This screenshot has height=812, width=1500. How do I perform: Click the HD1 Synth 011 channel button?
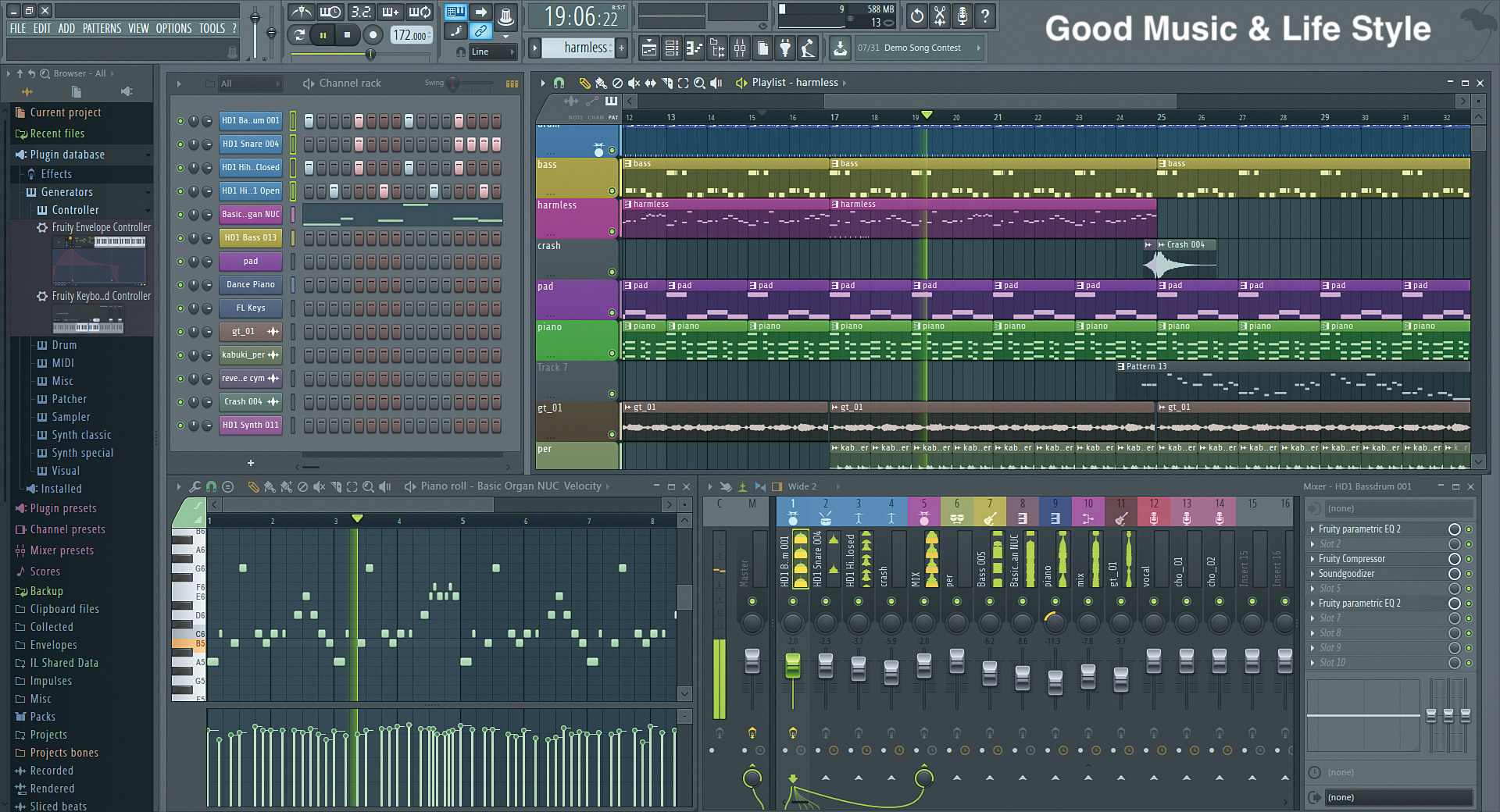(x=251, y=426)
